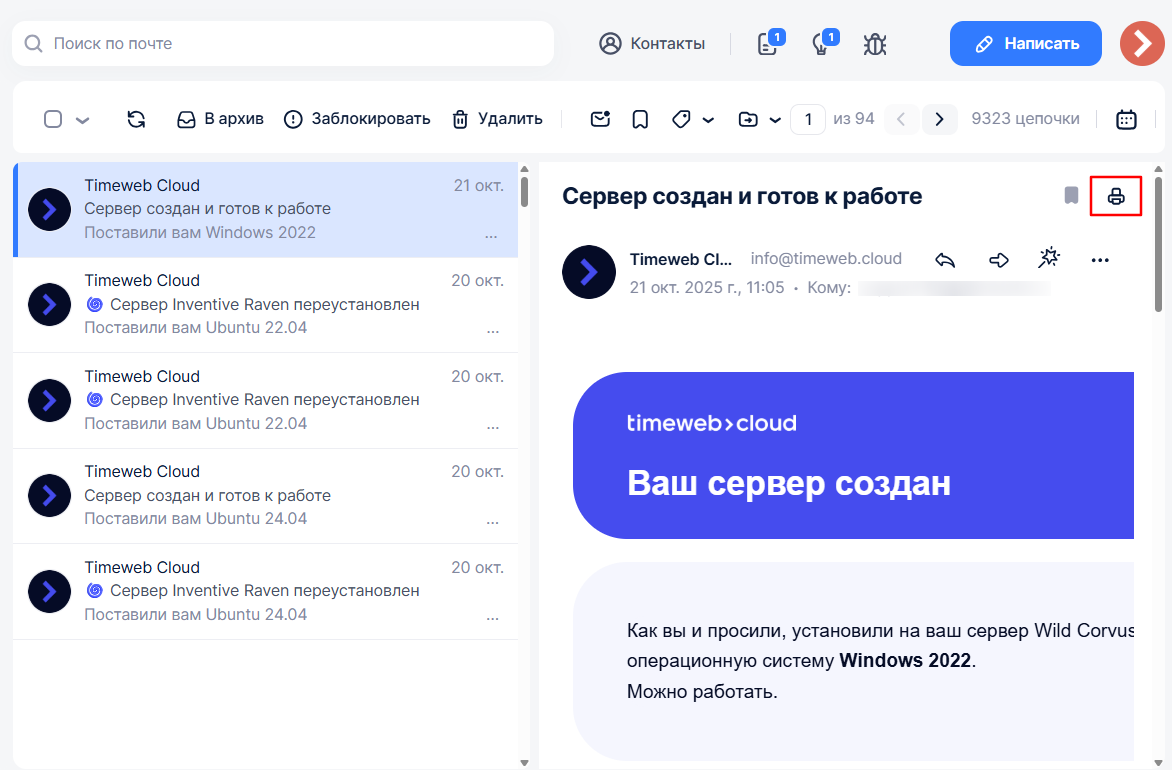
Task: Flag the thread using the toolbar bookmark icon
Action: 639,118
